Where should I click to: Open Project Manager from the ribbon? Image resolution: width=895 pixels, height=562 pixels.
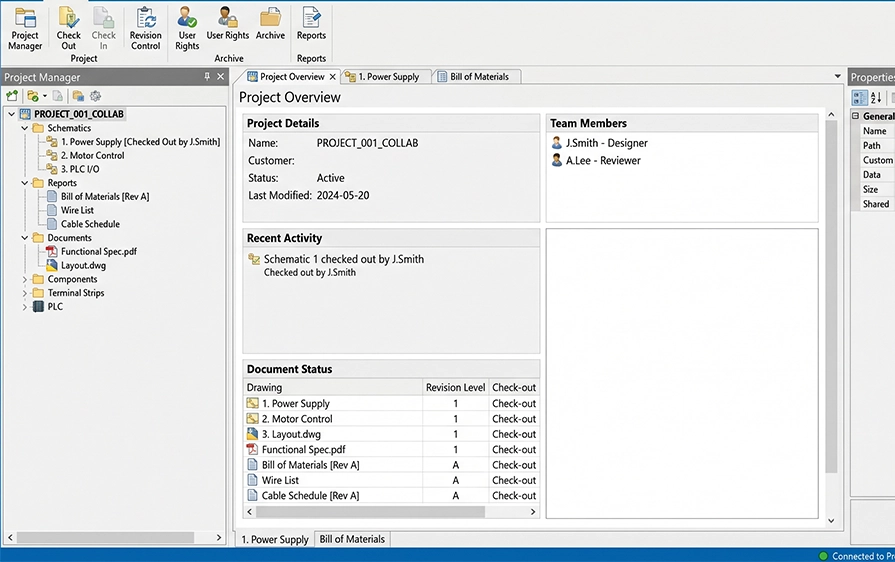coord(25,30)
